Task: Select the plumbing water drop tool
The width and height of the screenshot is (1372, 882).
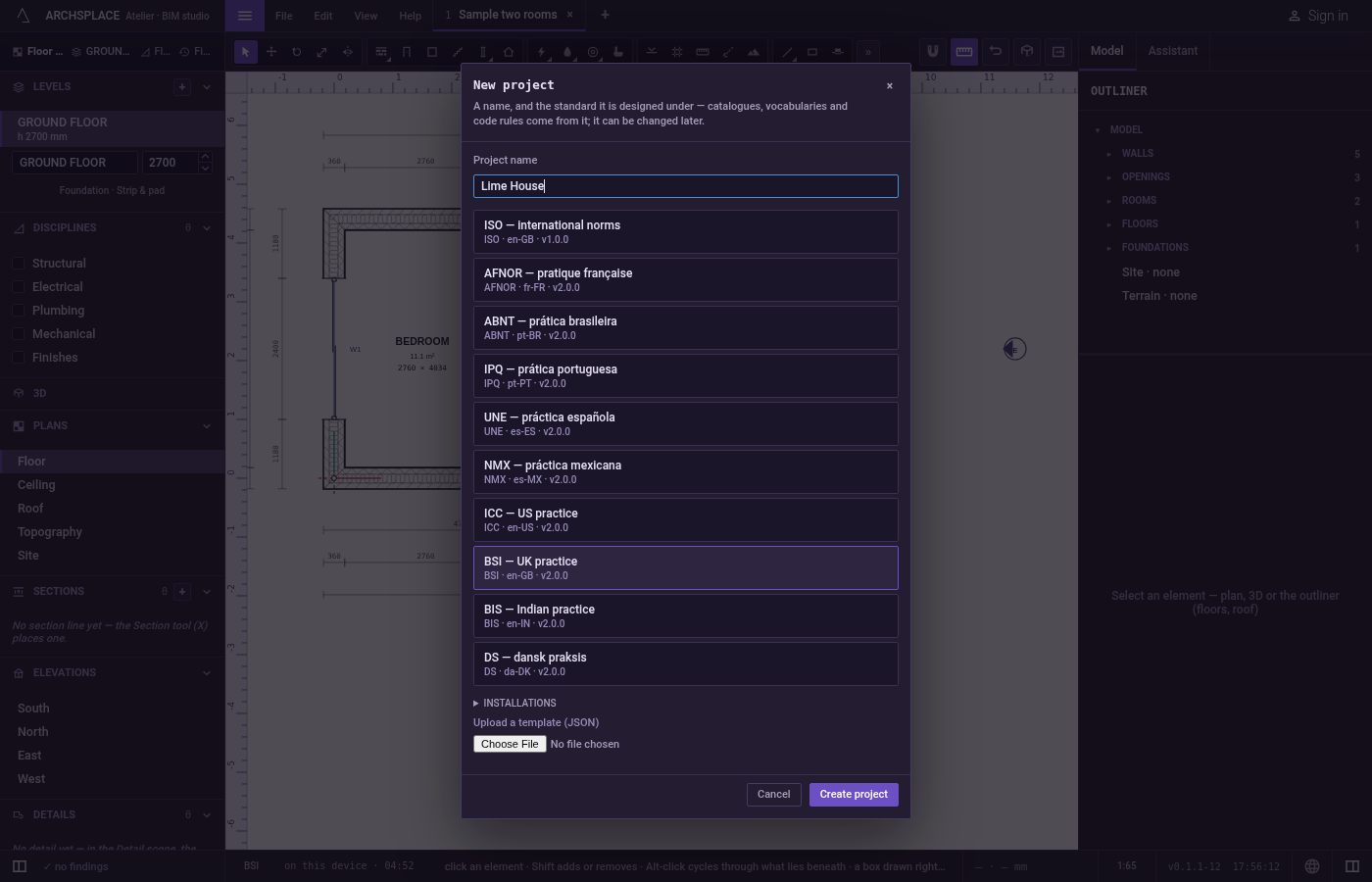Action: click(x=567, y=52)
